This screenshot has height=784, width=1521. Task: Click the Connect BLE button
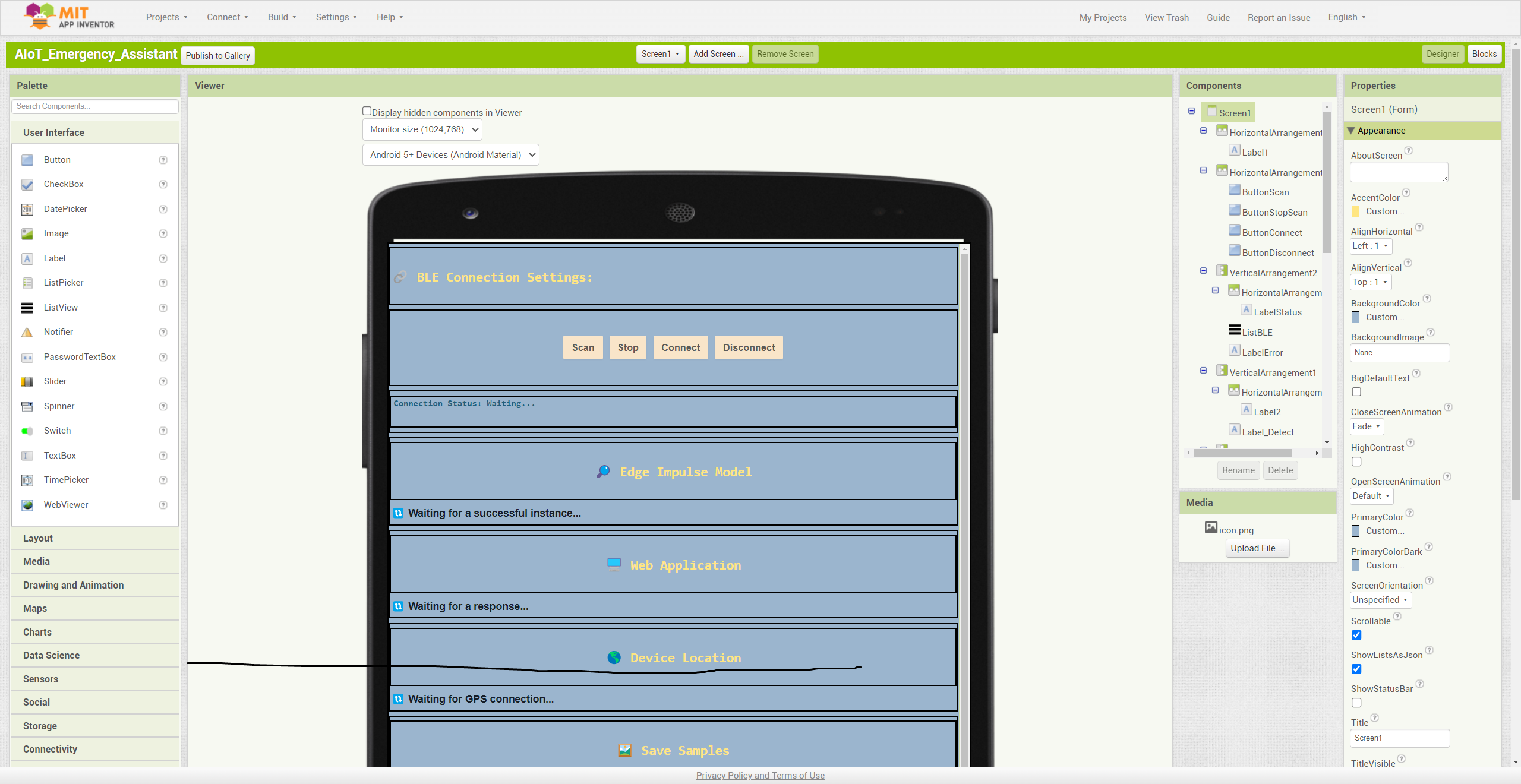coord(679,347)
